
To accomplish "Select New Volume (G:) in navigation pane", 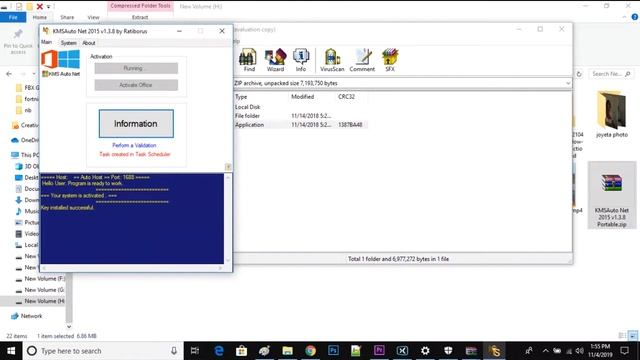I will [40, 290].
